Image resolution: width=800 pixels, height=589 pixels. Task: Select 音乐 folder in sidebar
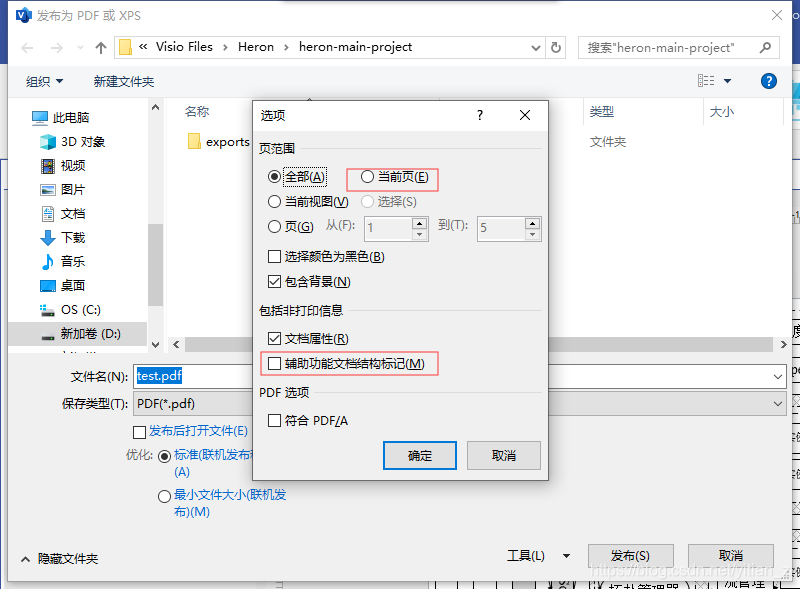[73, 262]
